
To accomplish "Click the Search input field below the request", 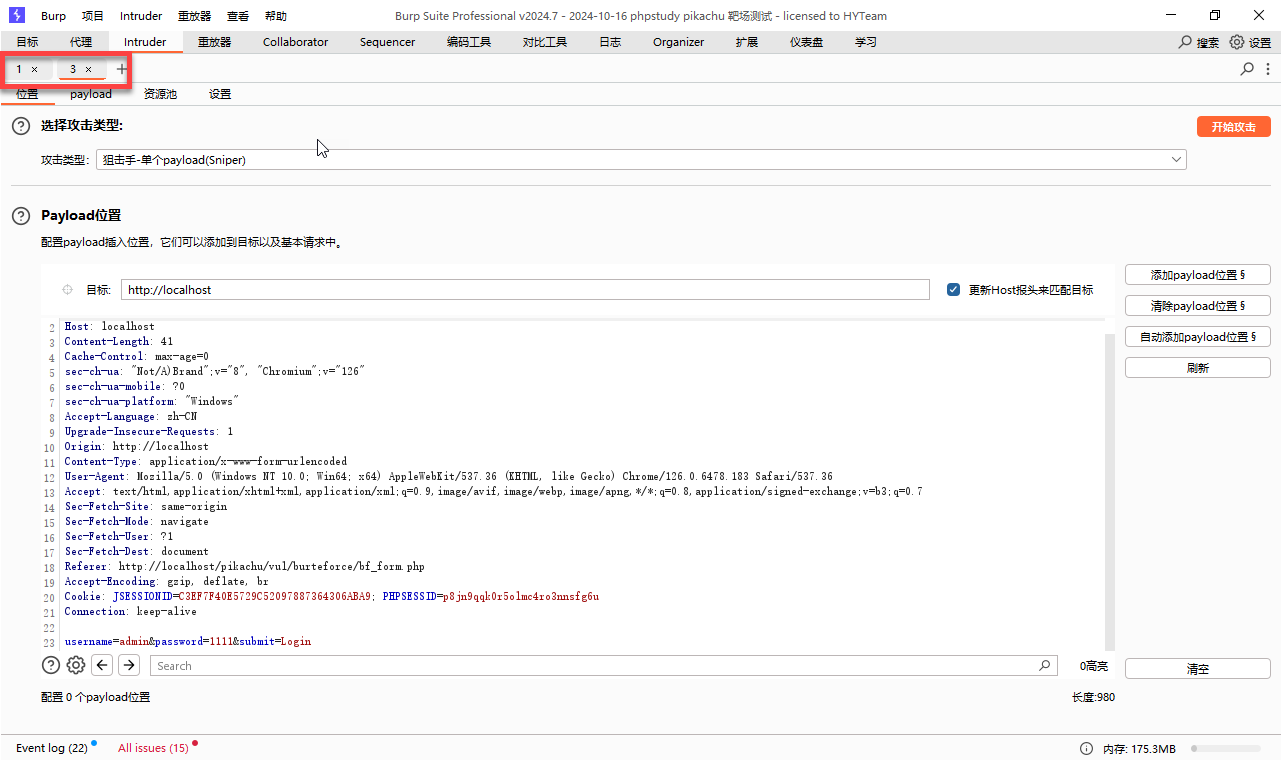I will click(x=595, y=666).
